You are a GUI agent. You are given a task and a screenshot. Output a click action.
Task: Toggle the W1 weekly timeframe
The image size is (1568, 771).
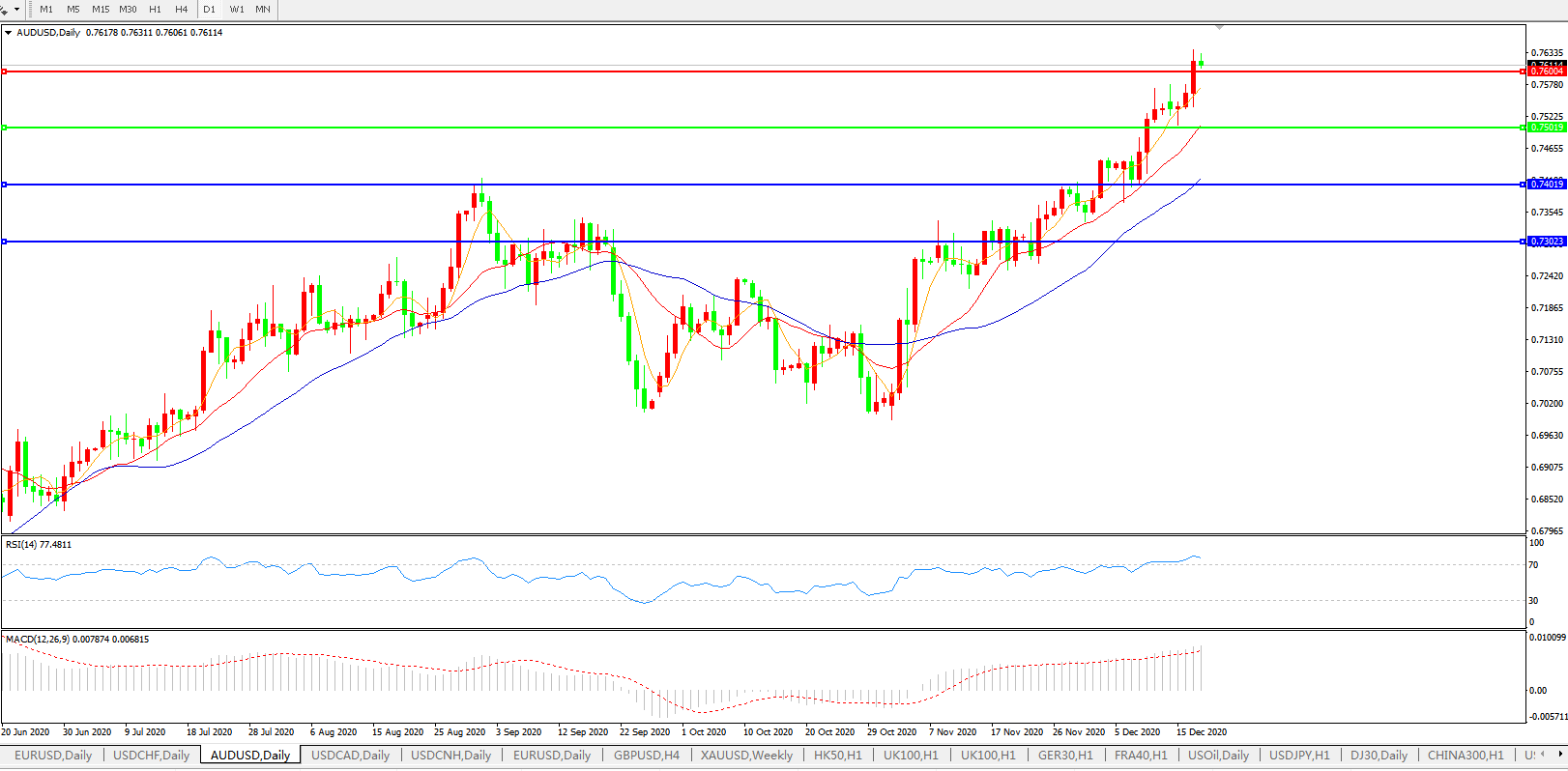tap(237, 9)
